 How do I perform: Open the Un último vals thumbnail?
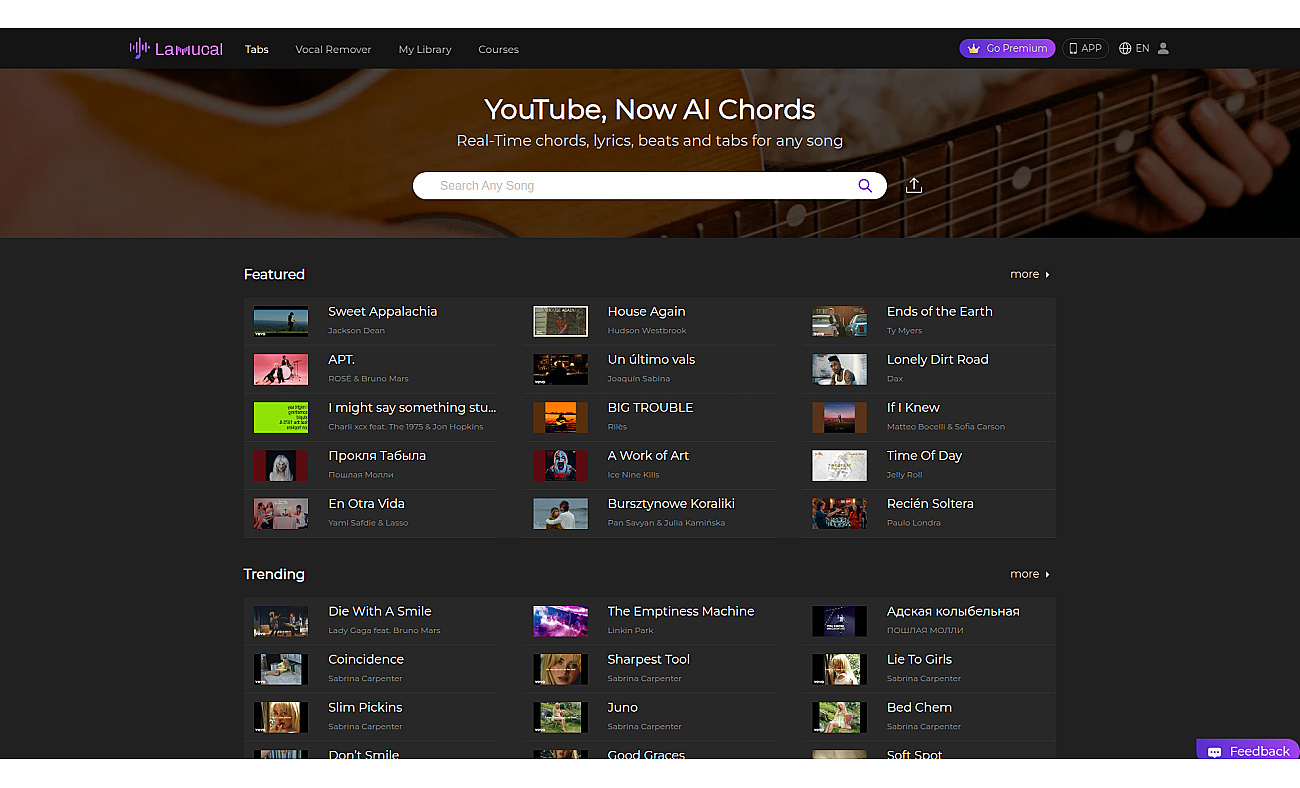(x=560, y=369)
